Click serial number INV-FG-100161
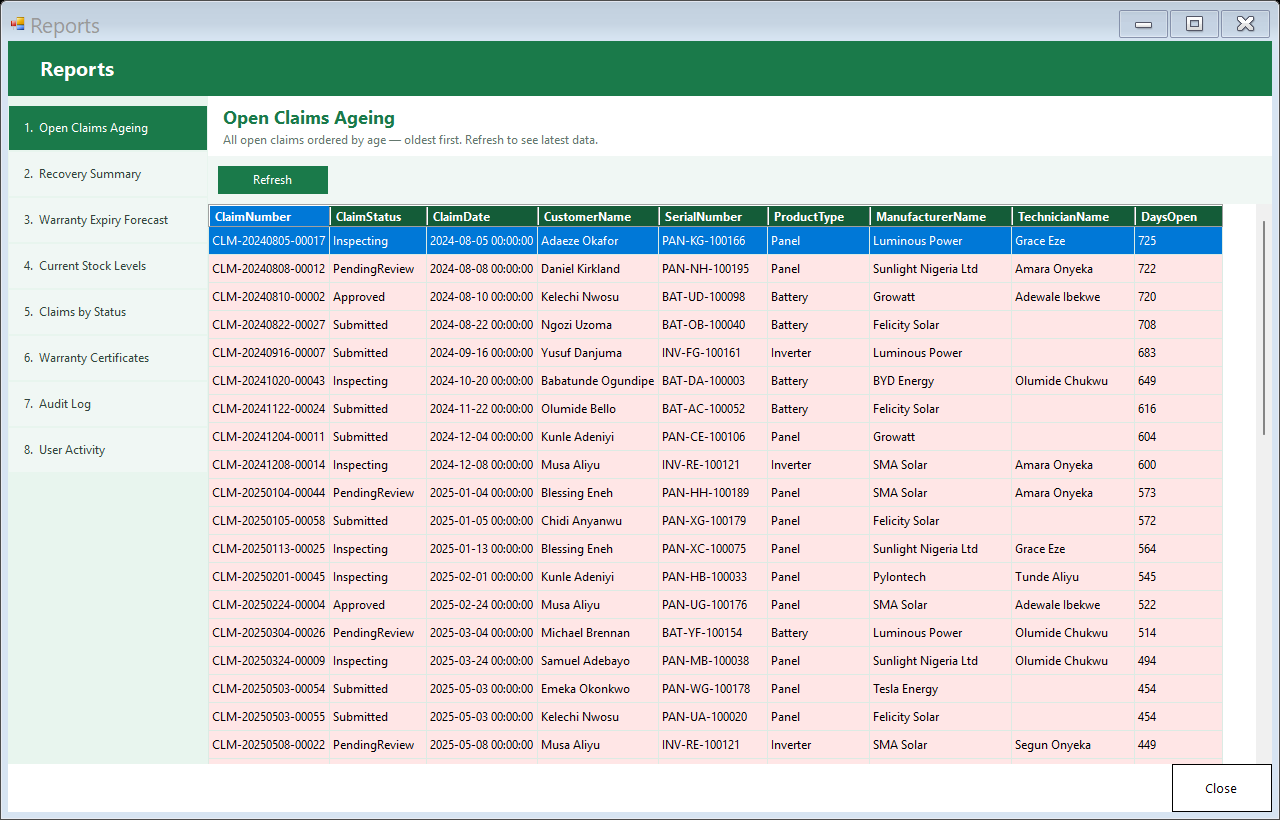Viewport: 1280px width, 820px height. point(713,353)
